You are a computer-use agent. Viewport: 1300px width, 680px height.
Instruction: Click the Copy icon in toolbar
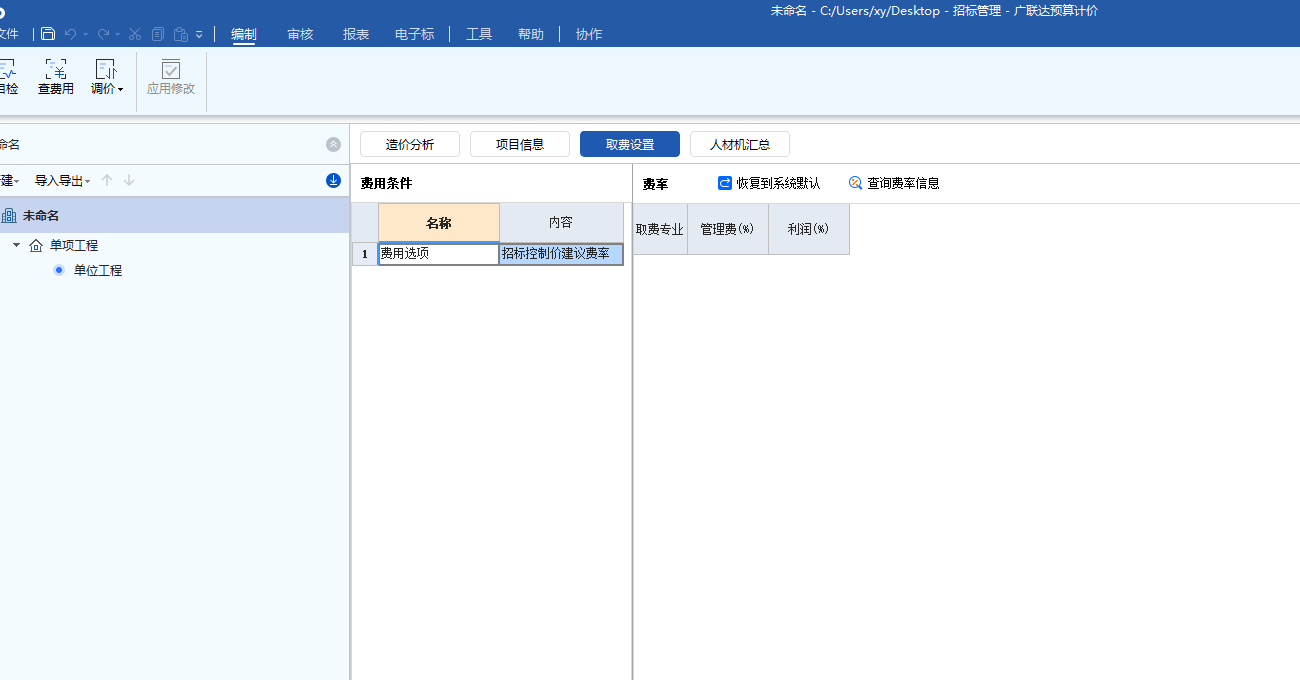tap(157, 33)
